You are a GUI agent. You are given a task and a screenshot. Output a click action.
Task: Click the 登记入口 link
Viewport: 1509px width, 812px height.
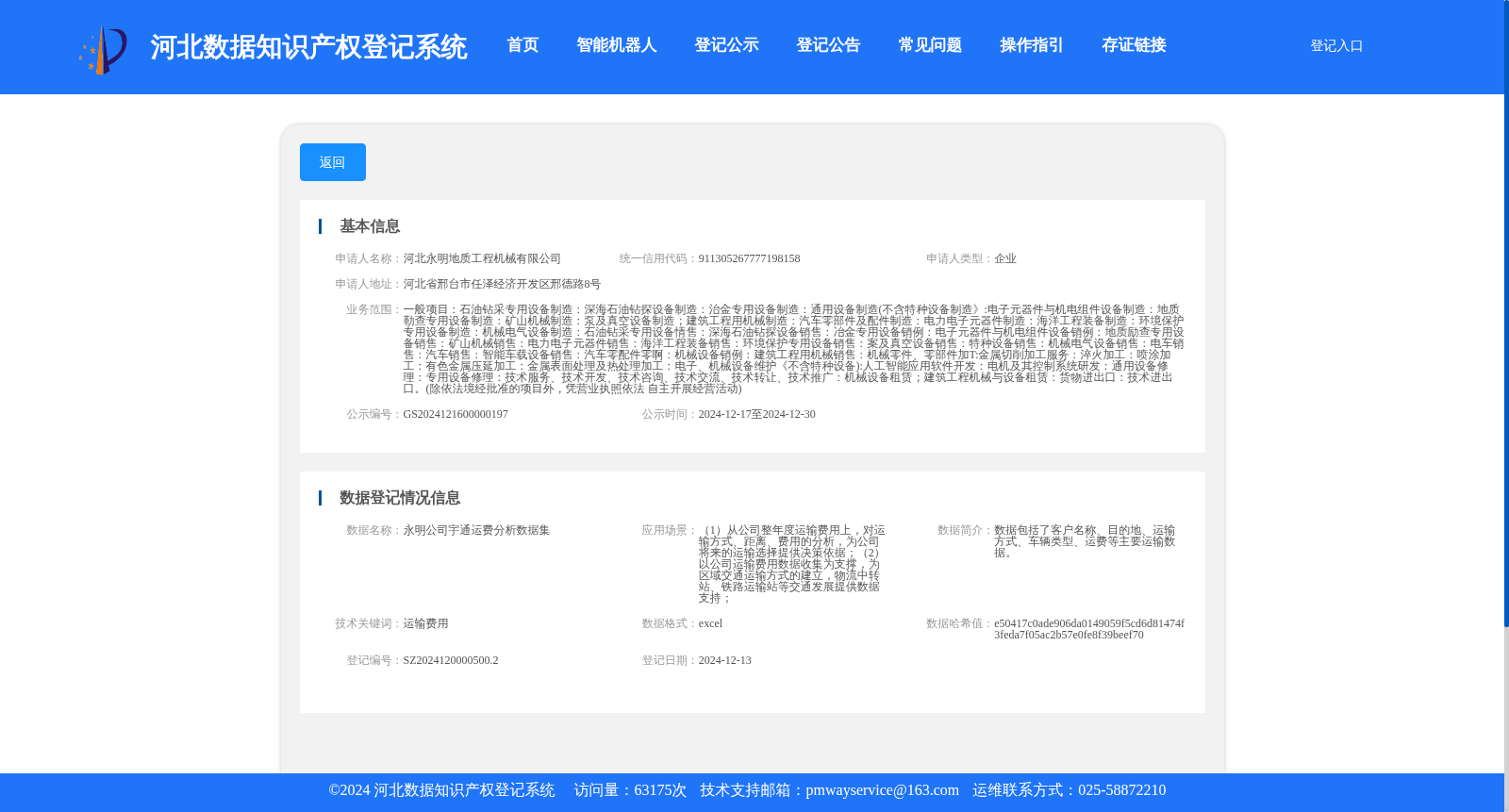click(x=1336, y=45)
